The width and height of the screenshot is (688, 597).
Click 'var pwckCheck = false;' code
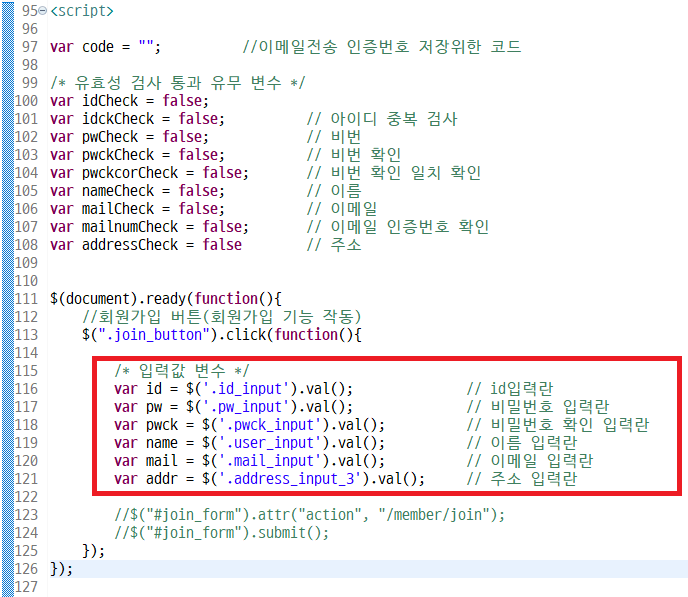pyautogui.click(x=137, y=154)
